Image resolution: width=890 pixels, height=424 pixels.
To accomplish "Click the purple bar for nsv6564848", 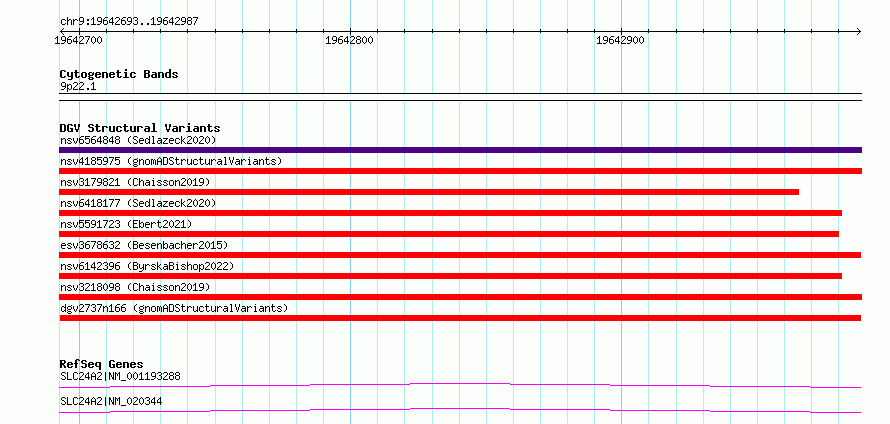I will click(x=460, y=150).
